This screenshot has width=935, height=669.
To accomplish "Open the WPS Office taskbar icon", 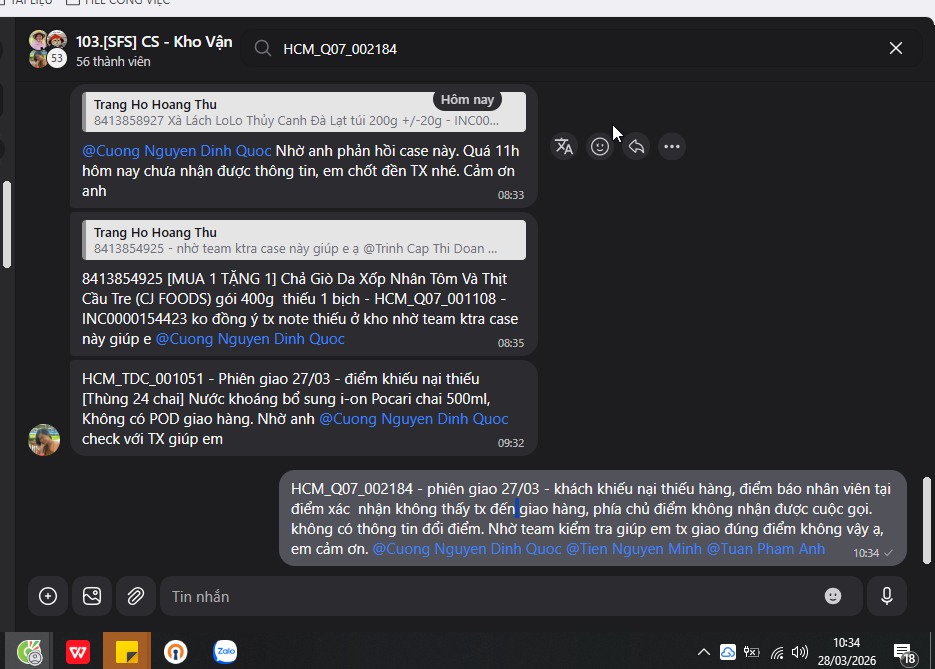I will tap(78, 651).
